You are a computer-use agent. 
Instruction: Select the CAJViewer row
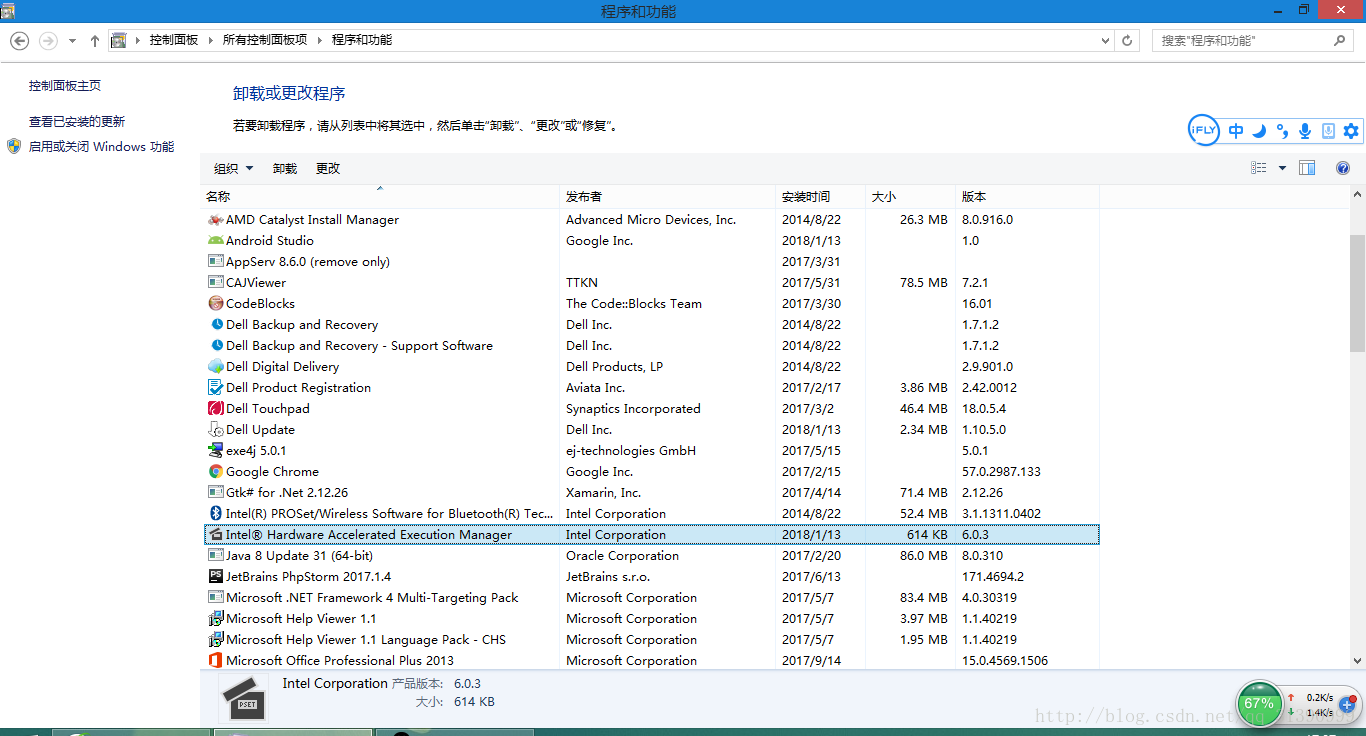651,283
